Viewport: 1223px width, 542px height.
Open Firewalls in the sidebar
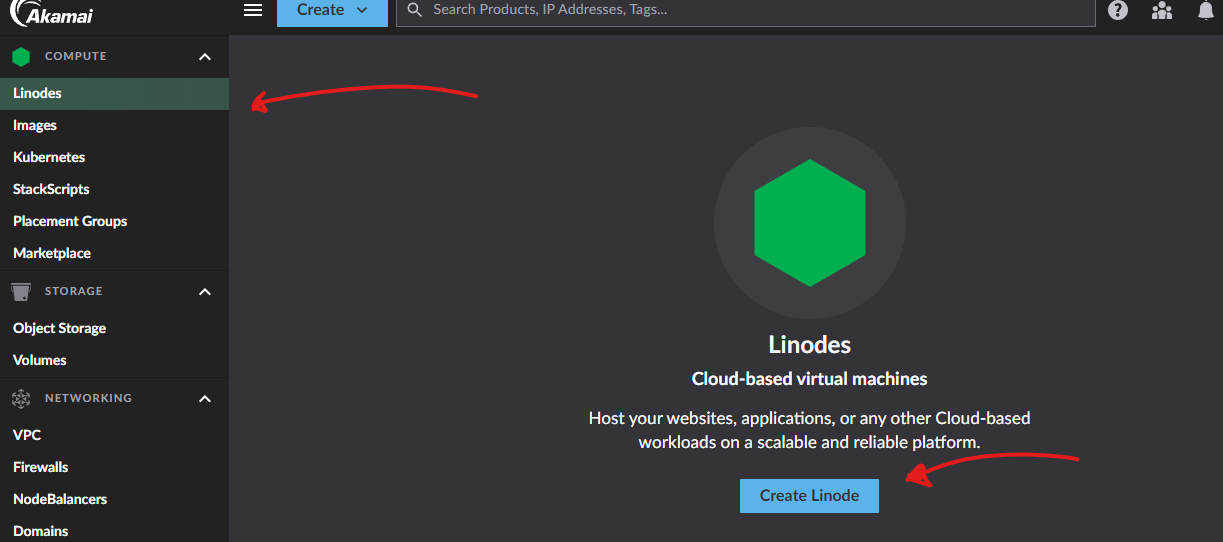(x=114, y=467)
